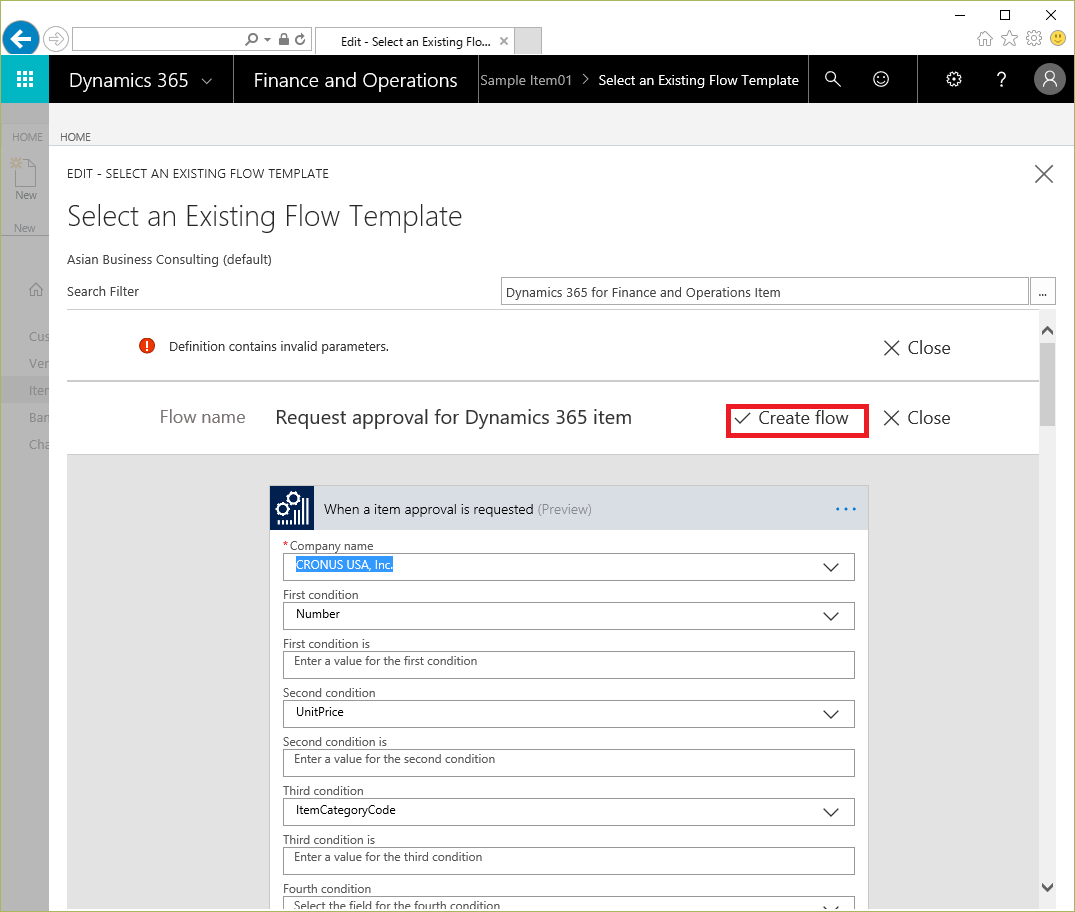Click the Definition contains invalid parameters text
Image resolution: width=1075 pixels, height=912 pixels.
pyautogui.click(x=278, y=346)
